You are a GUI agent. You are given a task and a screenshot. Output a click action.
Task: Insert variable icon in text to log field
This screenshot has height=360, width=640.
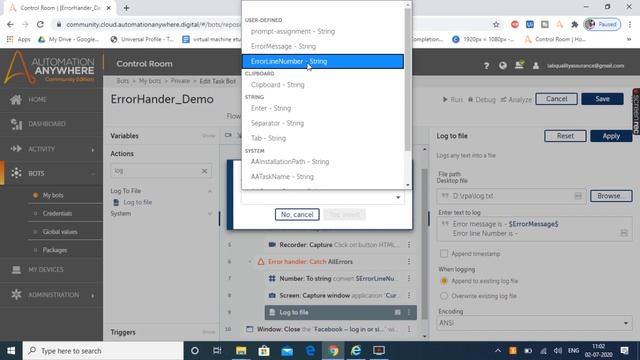click(x=624, y=233)
